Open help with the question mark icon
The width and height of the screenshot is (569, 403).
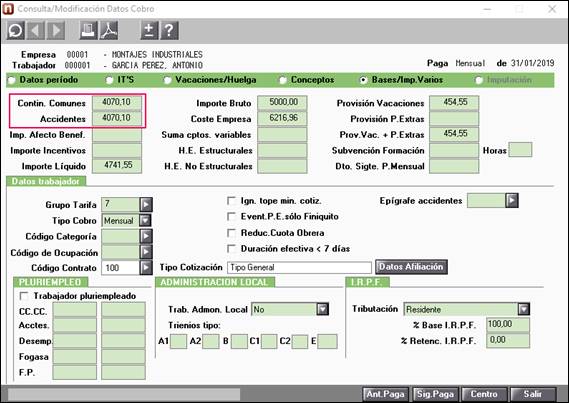click(169, 30)
